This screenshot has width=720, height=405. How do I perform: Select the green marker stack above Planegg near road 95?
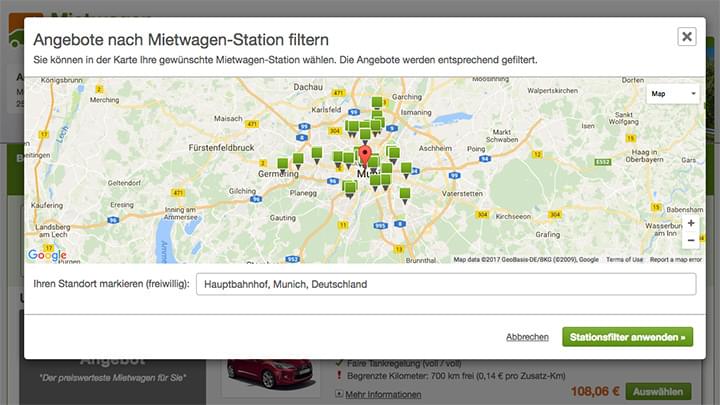coord(349,188)
